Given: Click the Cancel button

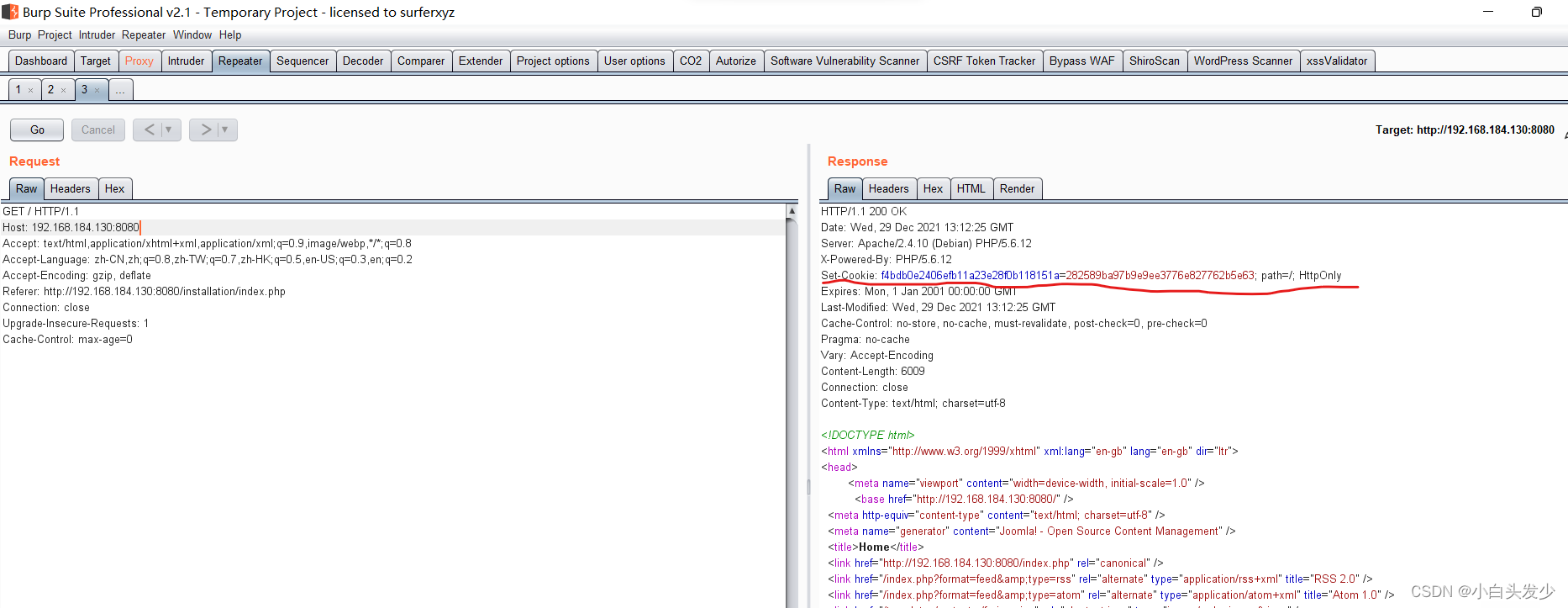Looking at the screenshot, I should (x=98, y=130).
